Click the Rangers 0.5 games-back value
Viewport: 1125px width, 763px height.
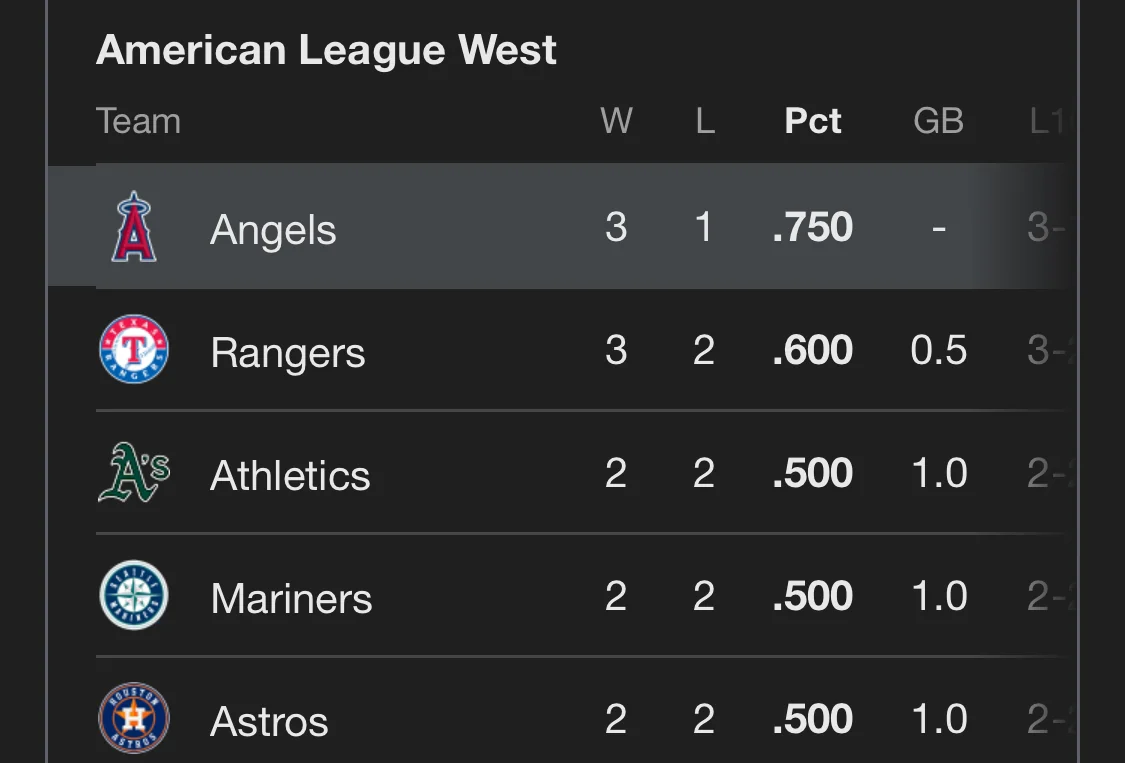[938, 350]
